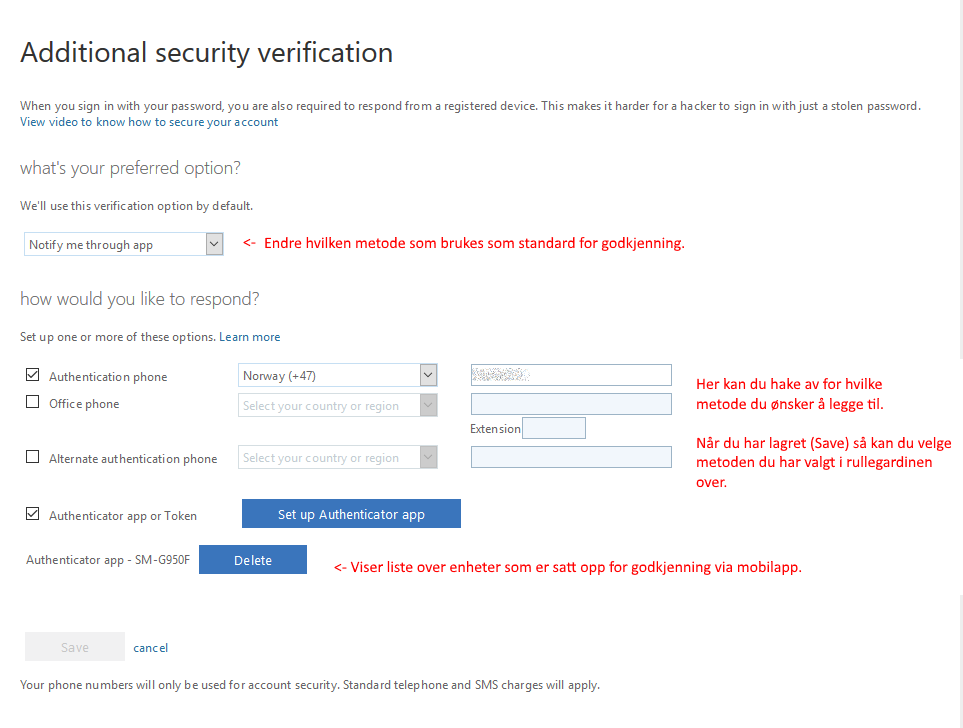Screen dimensions: 963x728
Task: Toggle Authenticator app or Token checkbox
Action: [33, 514]
